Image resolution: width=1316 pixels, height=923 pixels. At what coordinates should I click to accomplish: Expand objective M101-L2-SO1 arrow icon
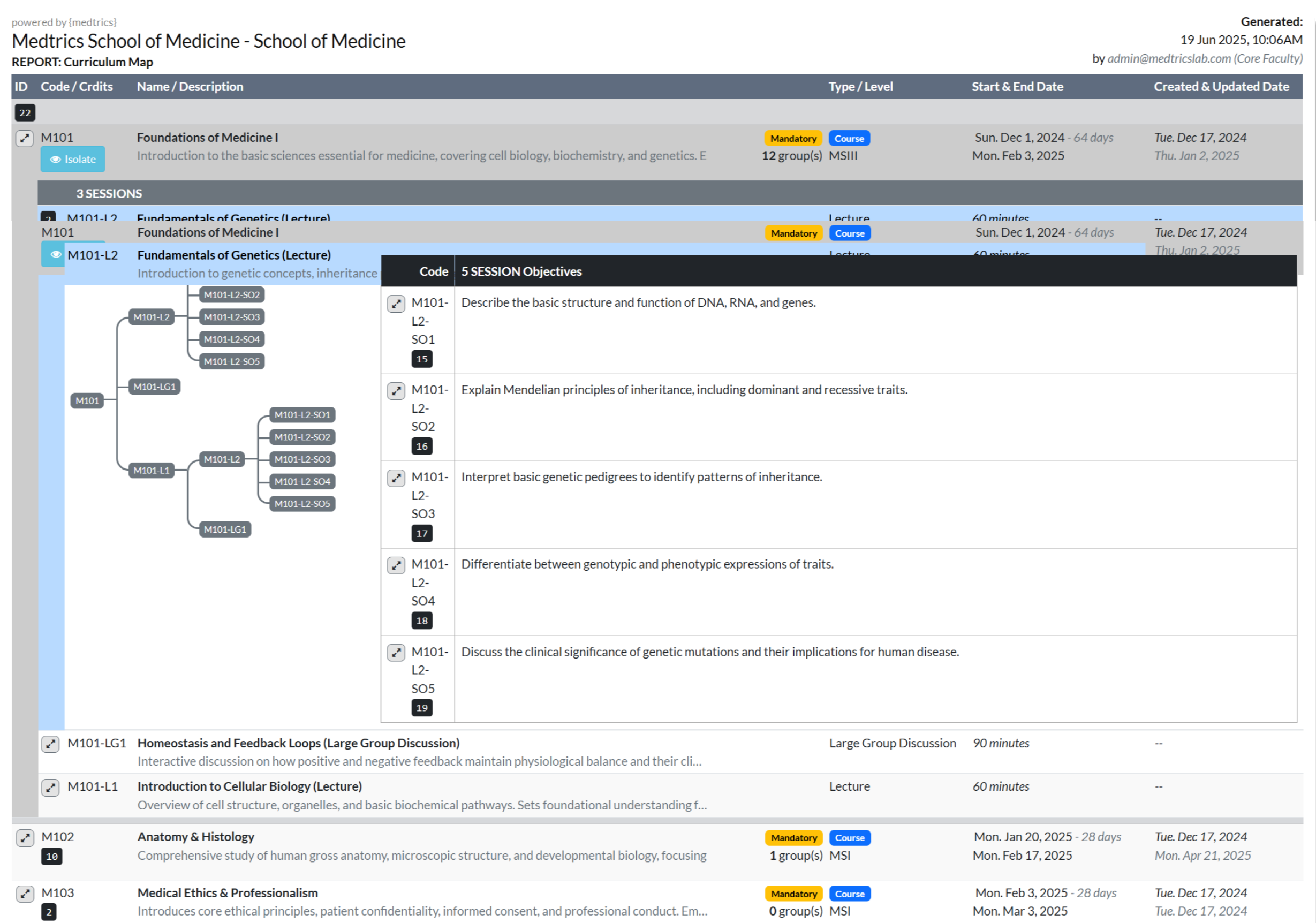[x=396, y=303]
